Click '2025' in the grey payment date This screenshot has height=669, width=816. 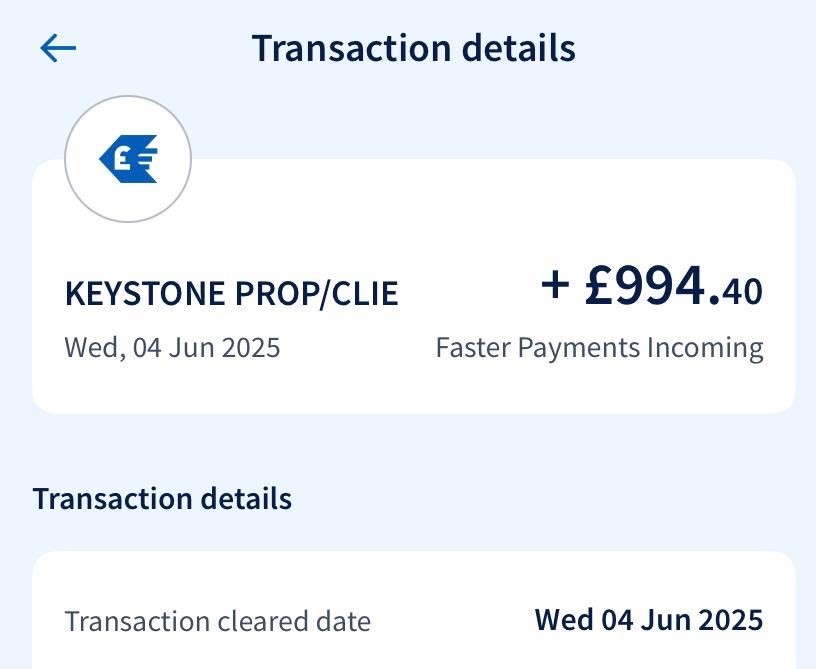(x=249, y=347)
